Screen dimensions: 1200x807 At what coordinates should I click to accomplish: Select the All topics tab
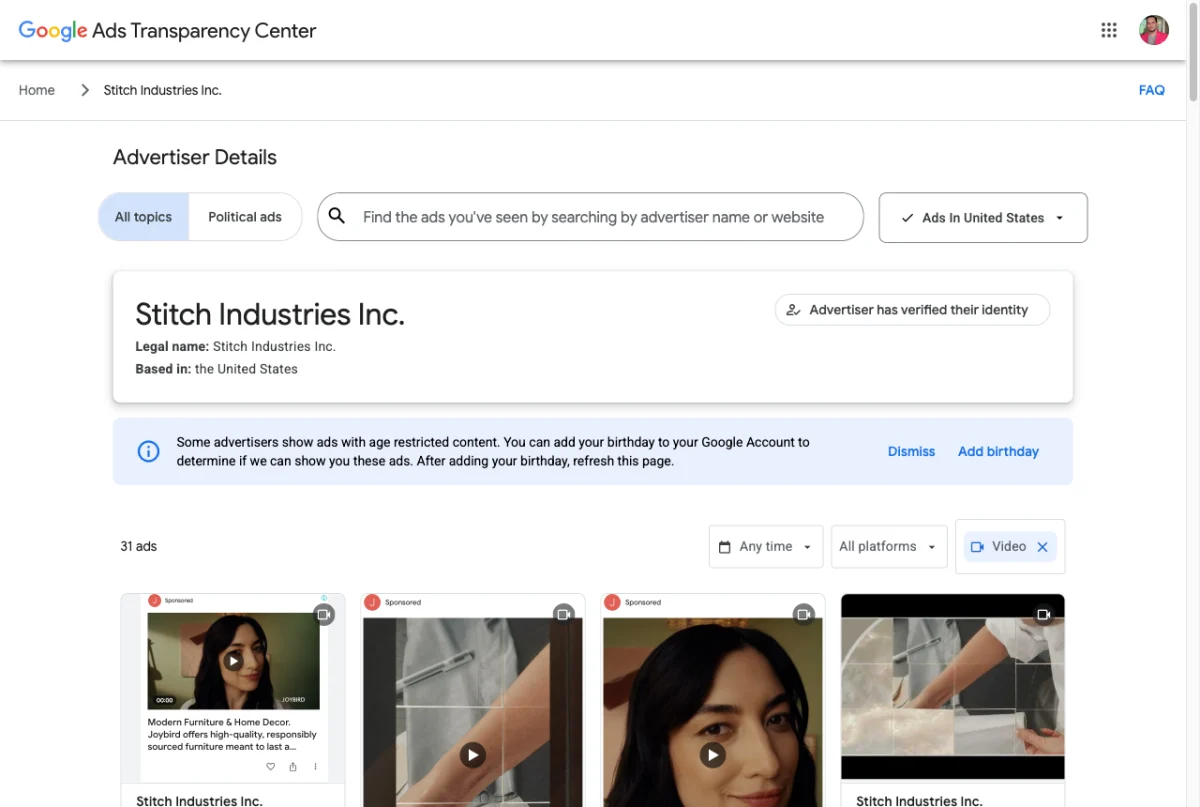point(143,217)
